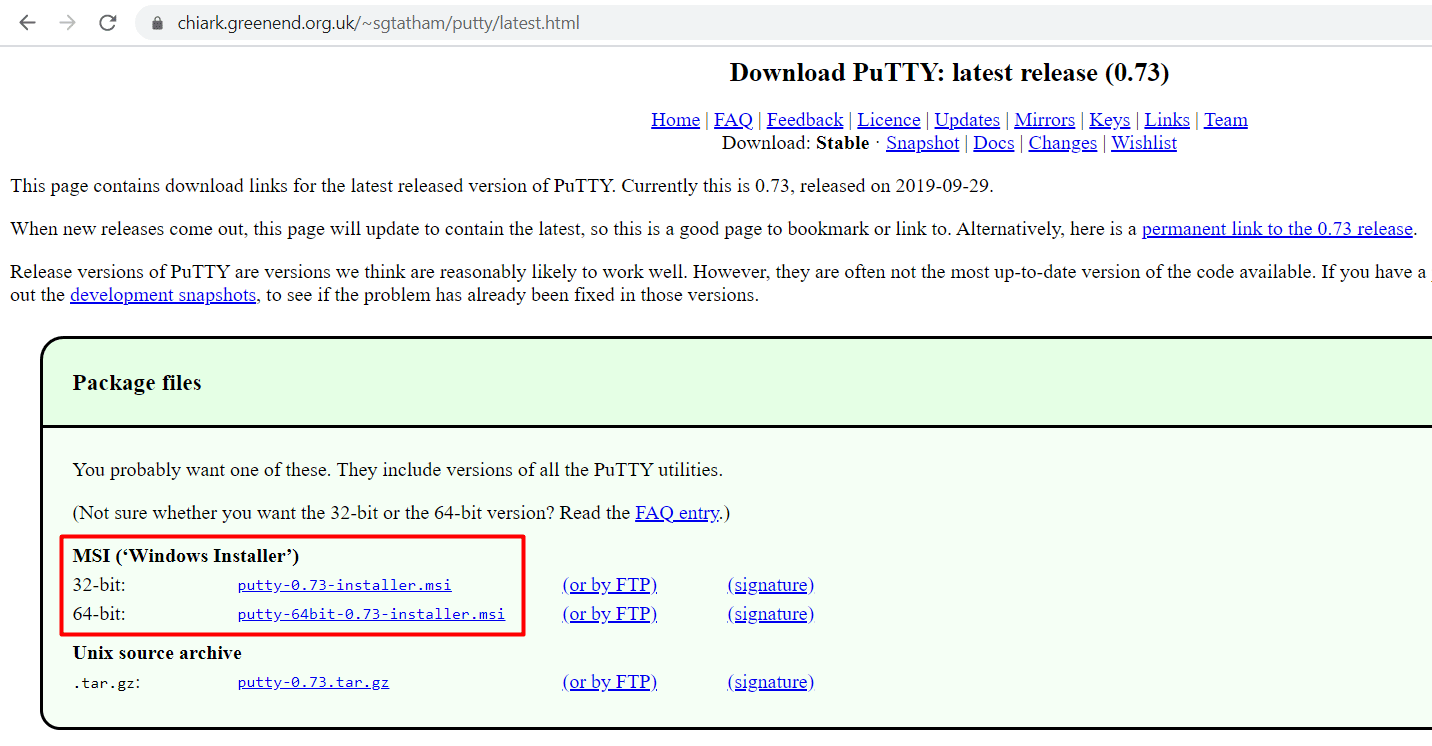Open the Docs link
Viewport: 1432px width, 746px height.
993,143
